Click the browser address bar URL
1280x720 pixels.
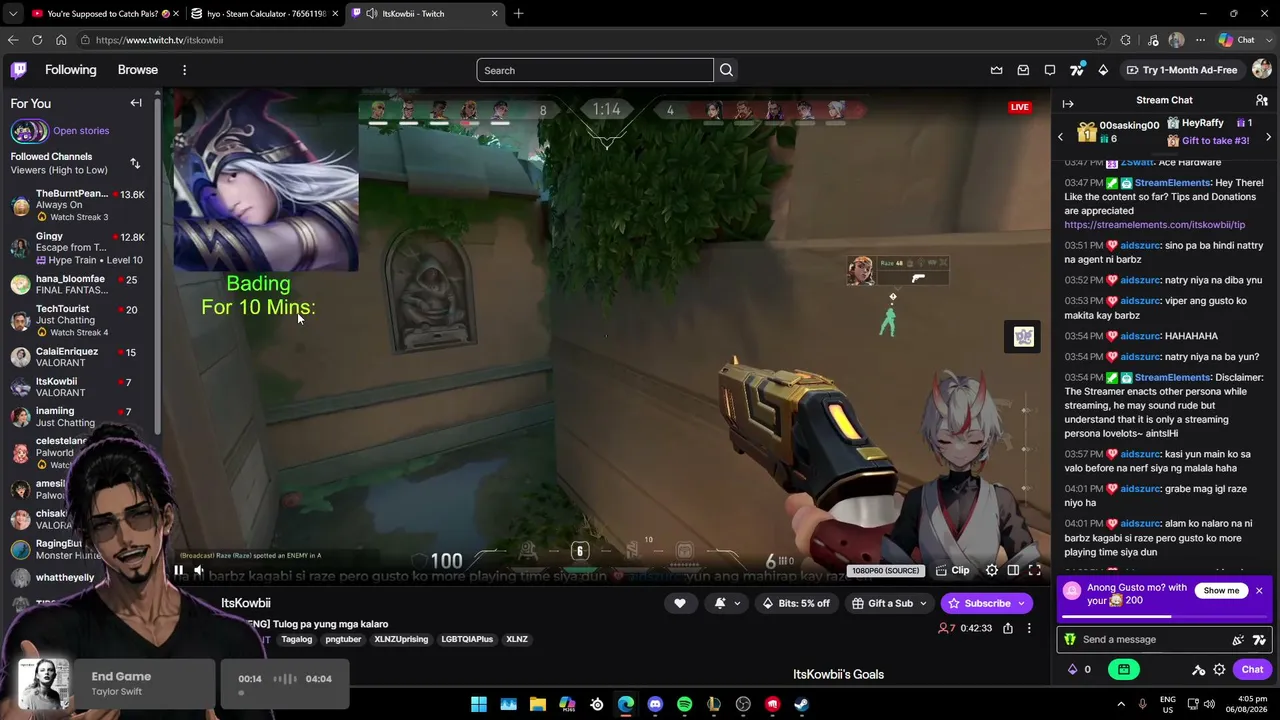click(x=159, y=40)
